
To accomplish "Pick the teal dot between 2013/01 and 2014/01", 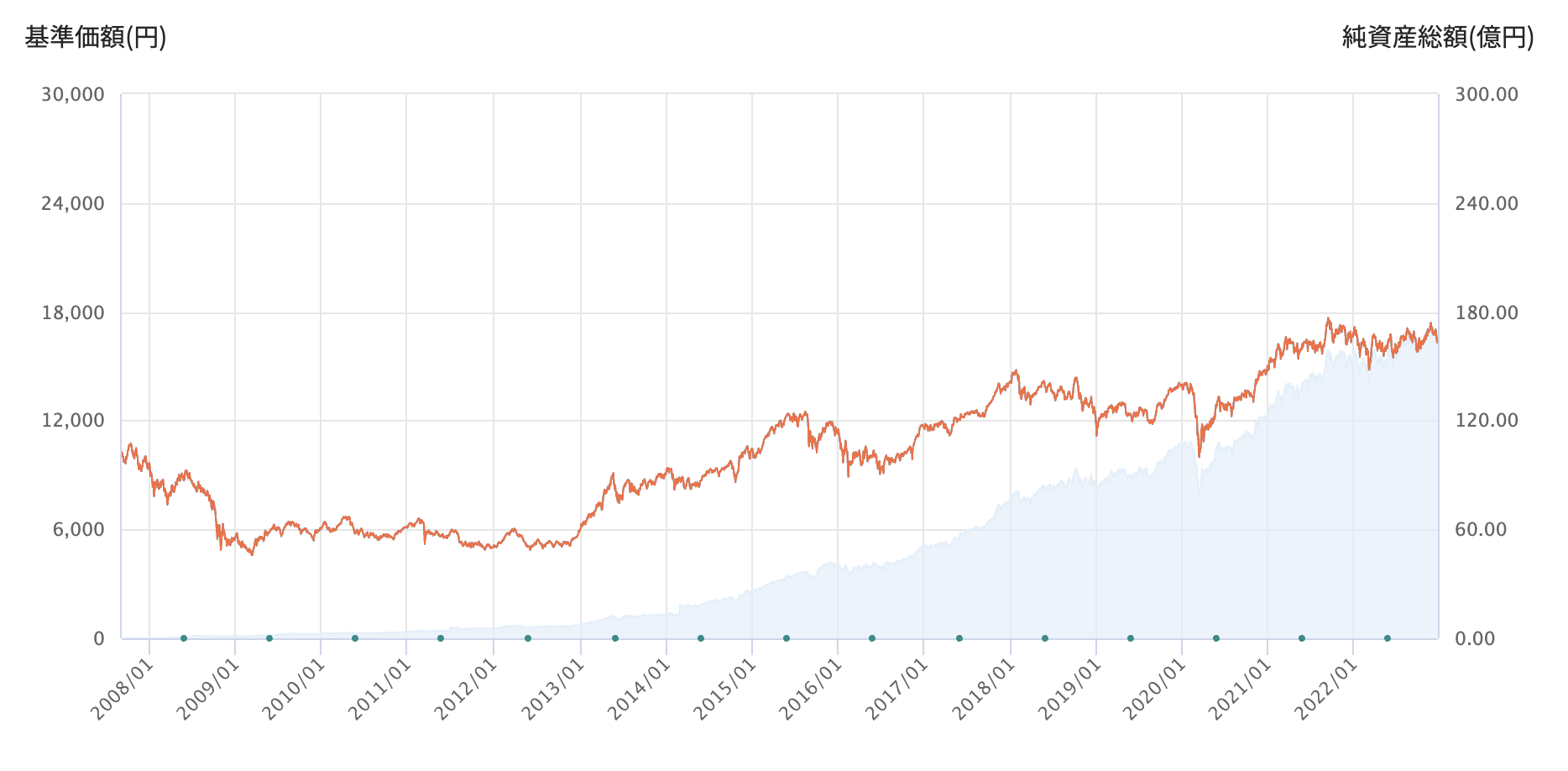I will (x=615, y=638).
